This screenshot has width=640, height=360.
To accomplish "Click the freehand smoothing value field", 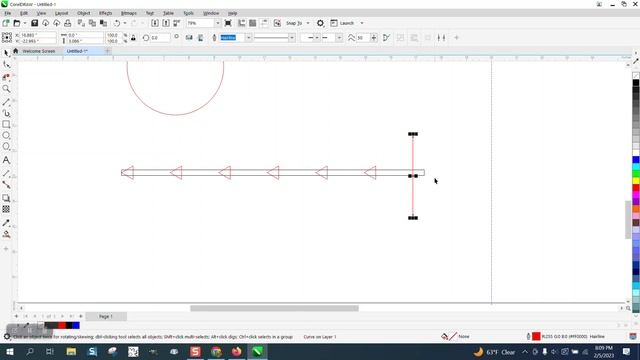I will pyautogui.click(x=362, y=38).
